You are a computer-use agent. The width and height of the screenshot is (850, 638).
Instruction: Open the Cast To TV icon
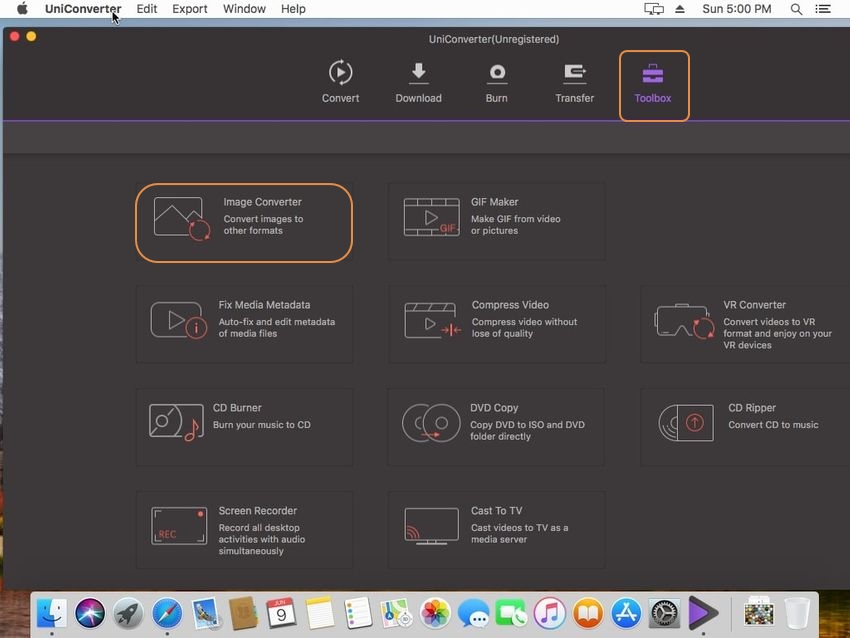pos(431,526)
